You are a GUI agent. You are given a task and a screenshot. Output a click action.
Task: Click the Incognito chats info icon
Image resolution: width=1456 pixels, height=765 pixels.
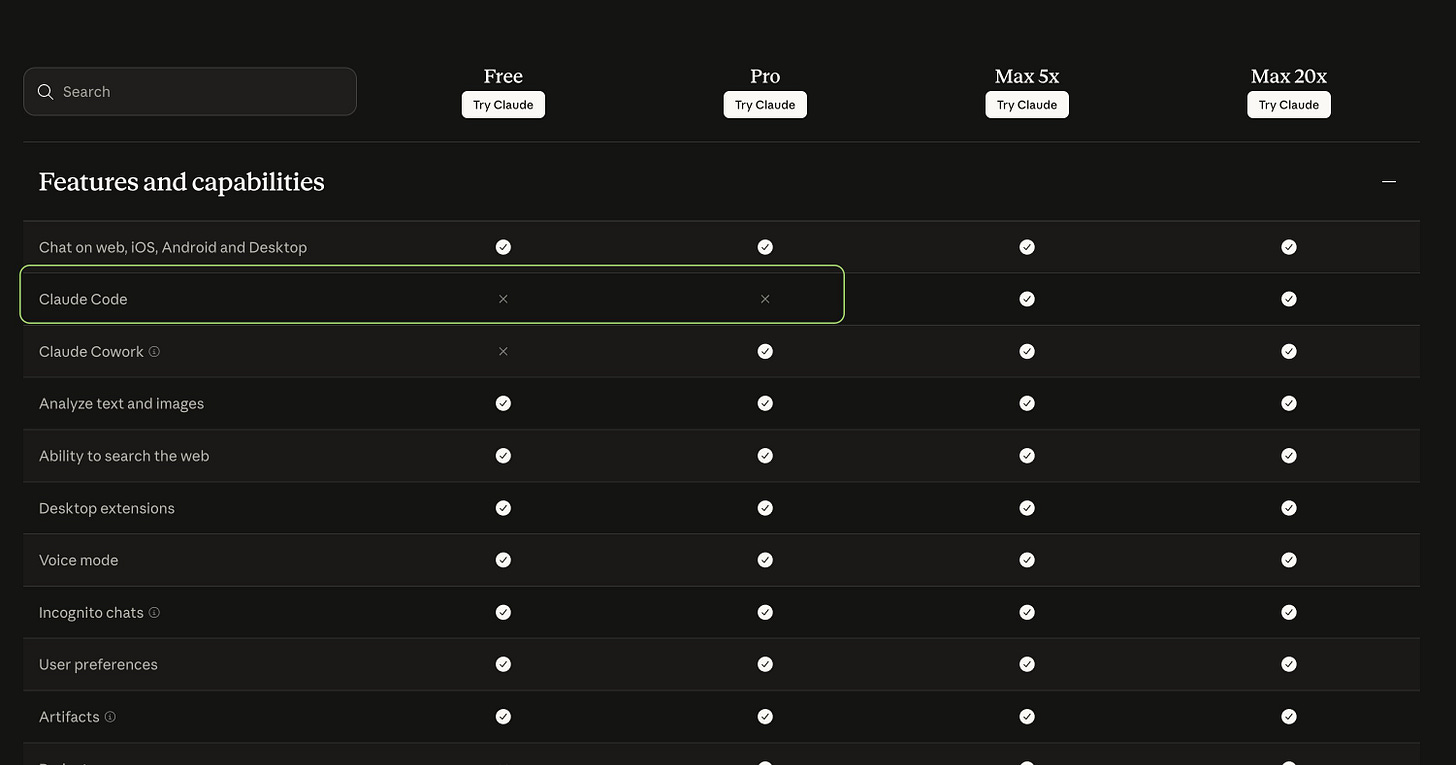pos(154,612)
